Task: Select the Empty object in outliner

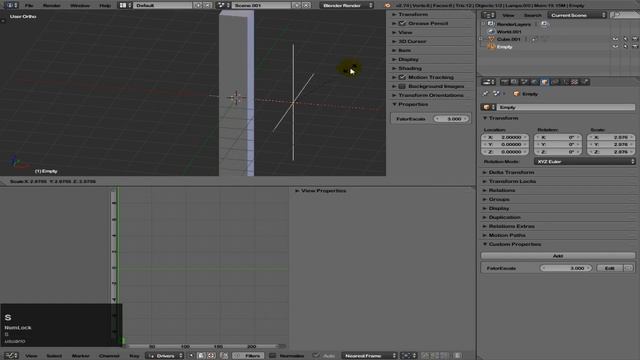Action: [x=504, y=47]
